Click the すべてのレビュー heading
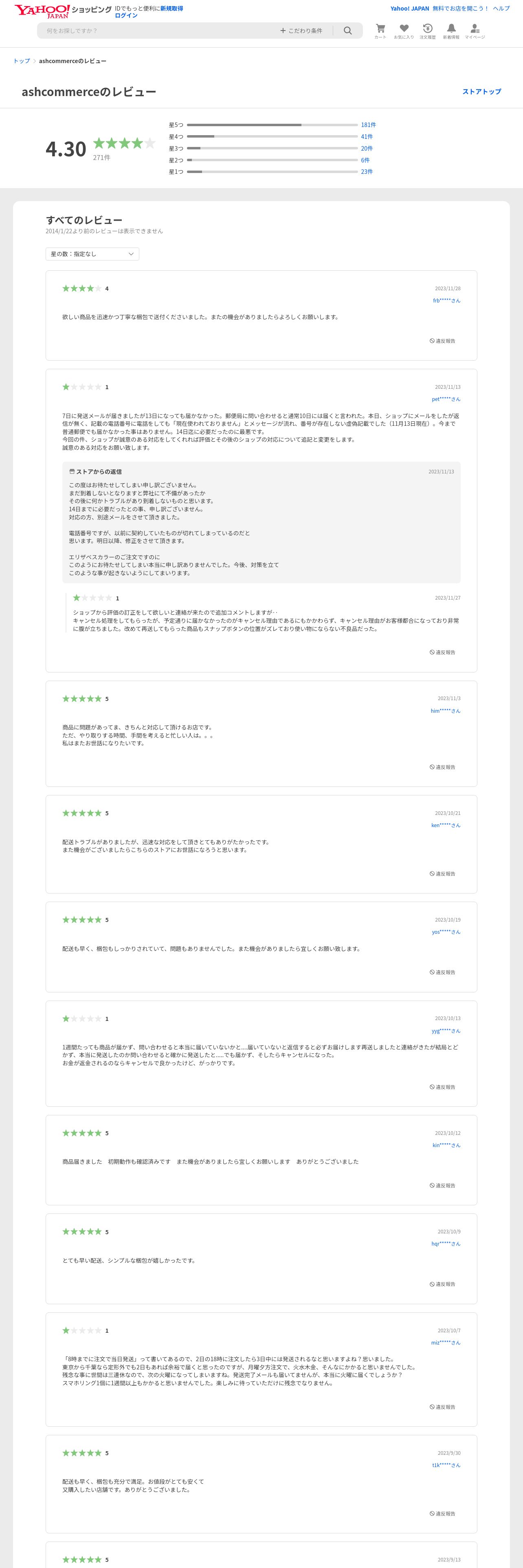Viewport: 523px width, 1568px height. click(84, 220)
